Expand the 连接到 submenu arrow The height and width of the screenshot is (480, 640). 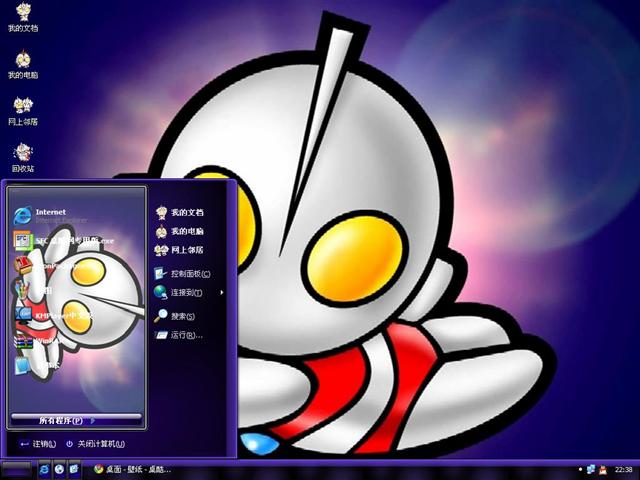coord(222,292)
